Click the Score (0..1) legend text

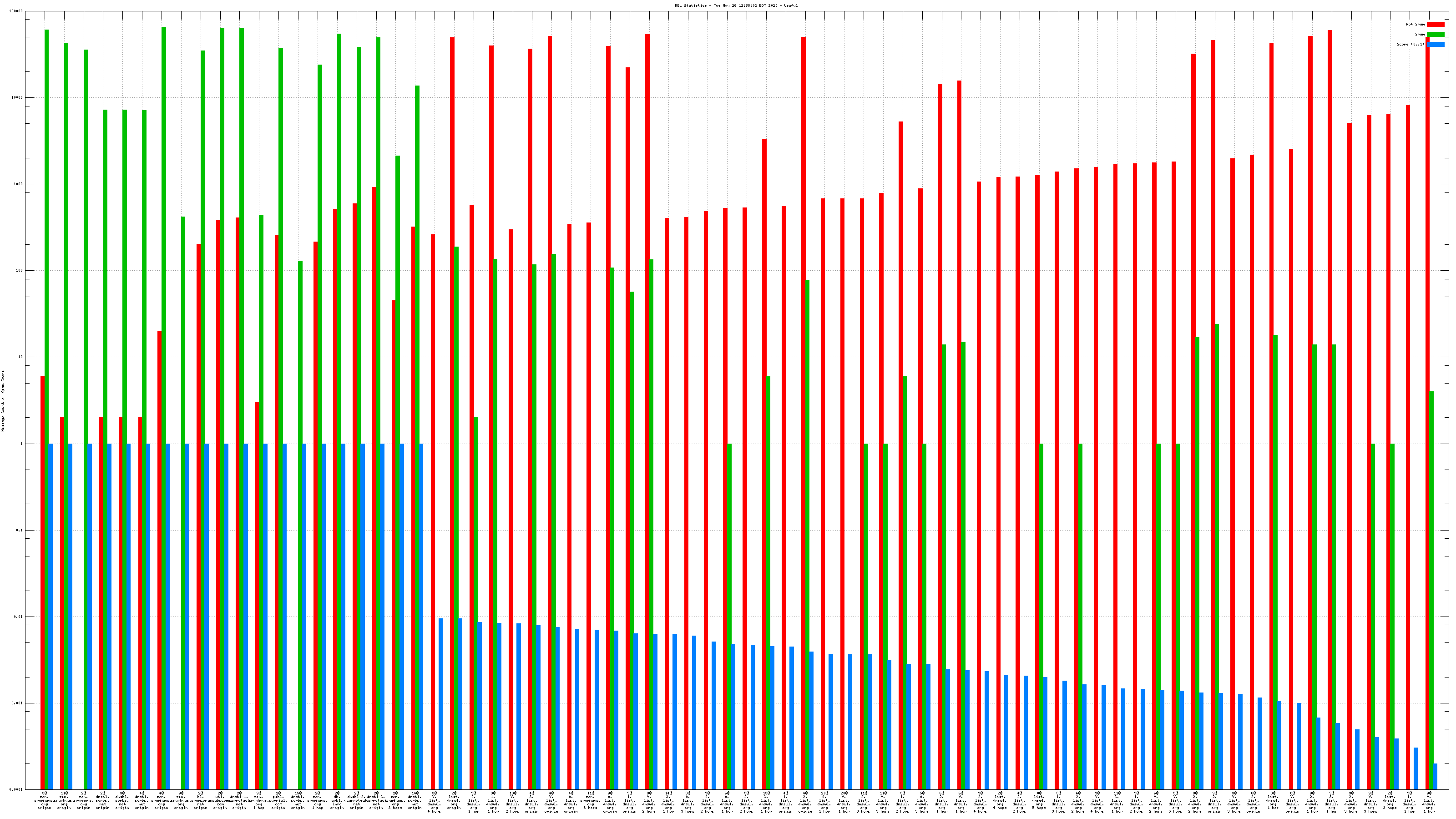(x=1410, y=44)
